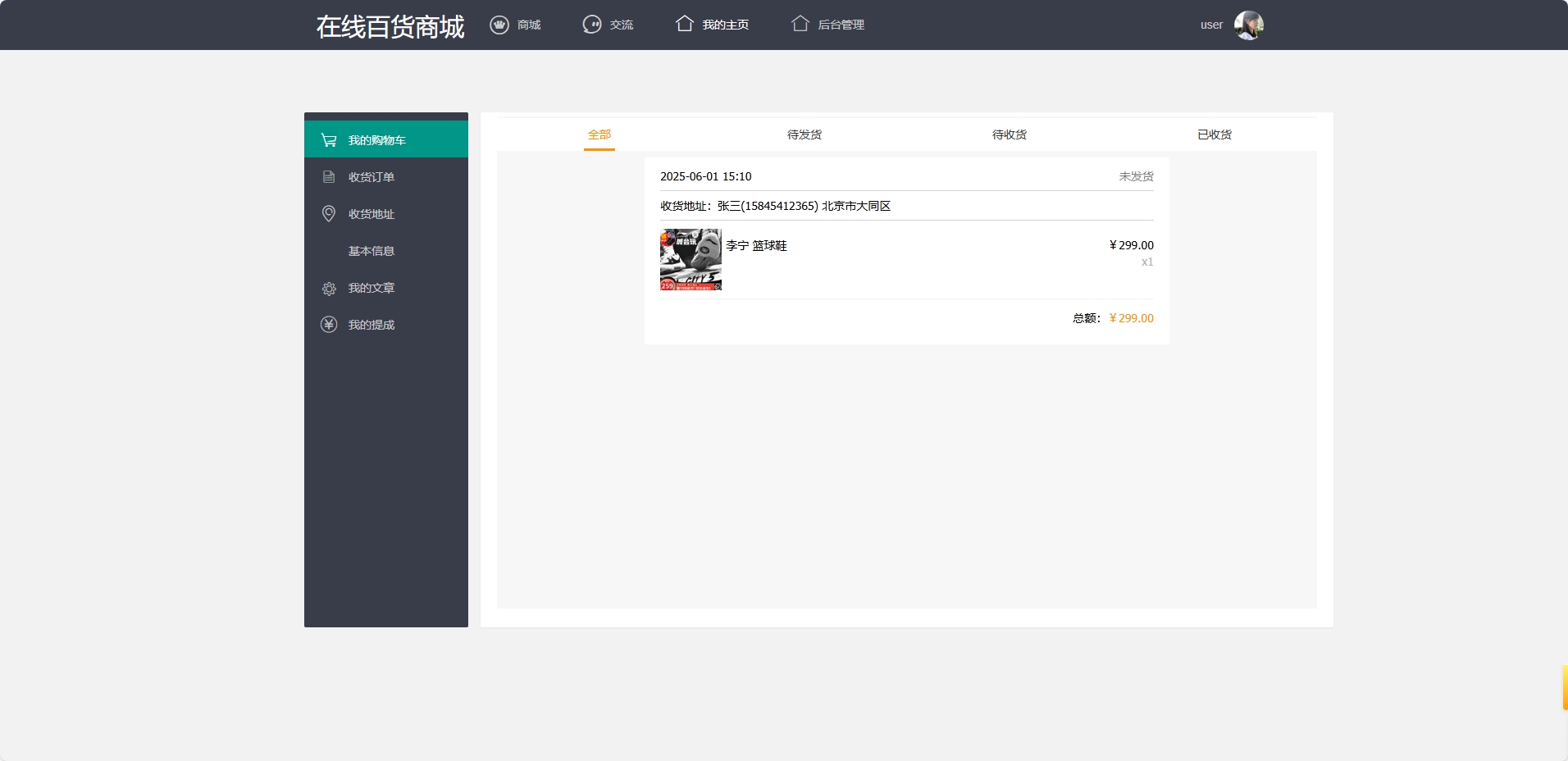Select the 待收货 tab
The height and width of the screenshot is (761, 1568).
click(x=1009, y=134)
